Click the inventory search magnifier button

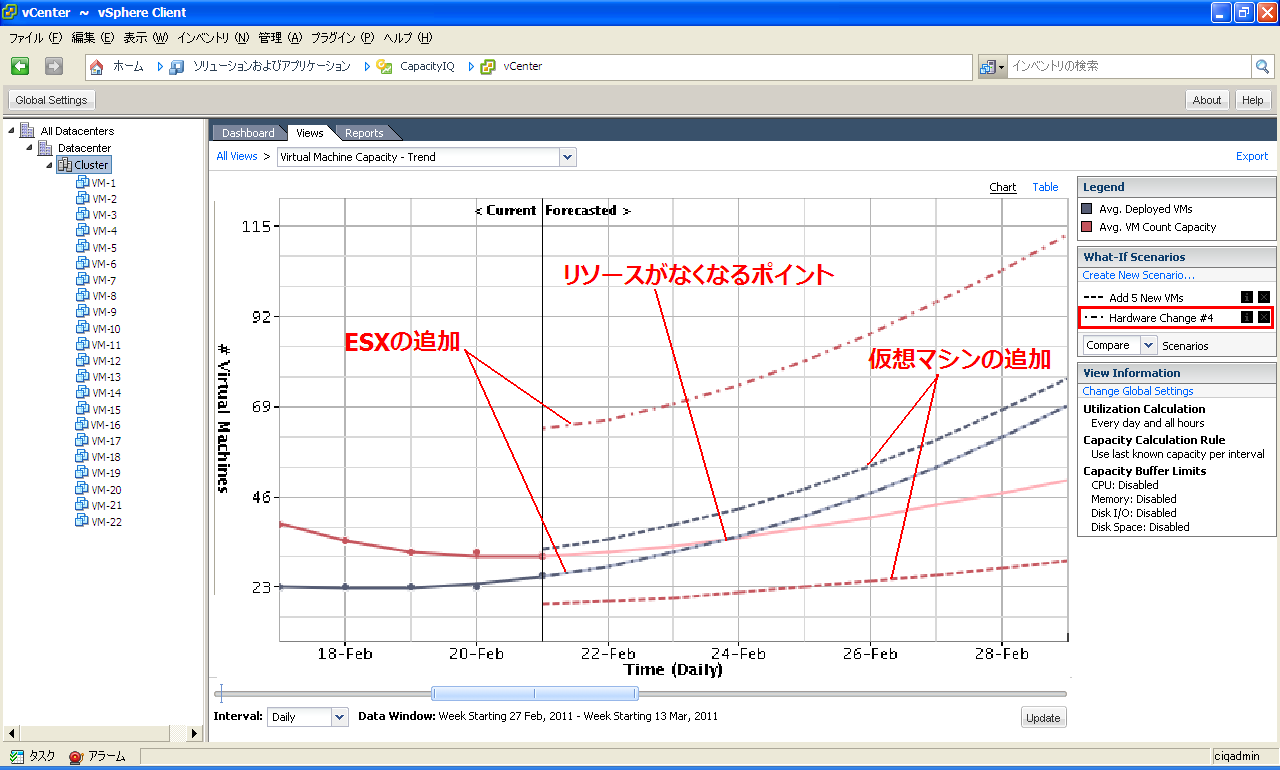click(x=1263, y=67)
